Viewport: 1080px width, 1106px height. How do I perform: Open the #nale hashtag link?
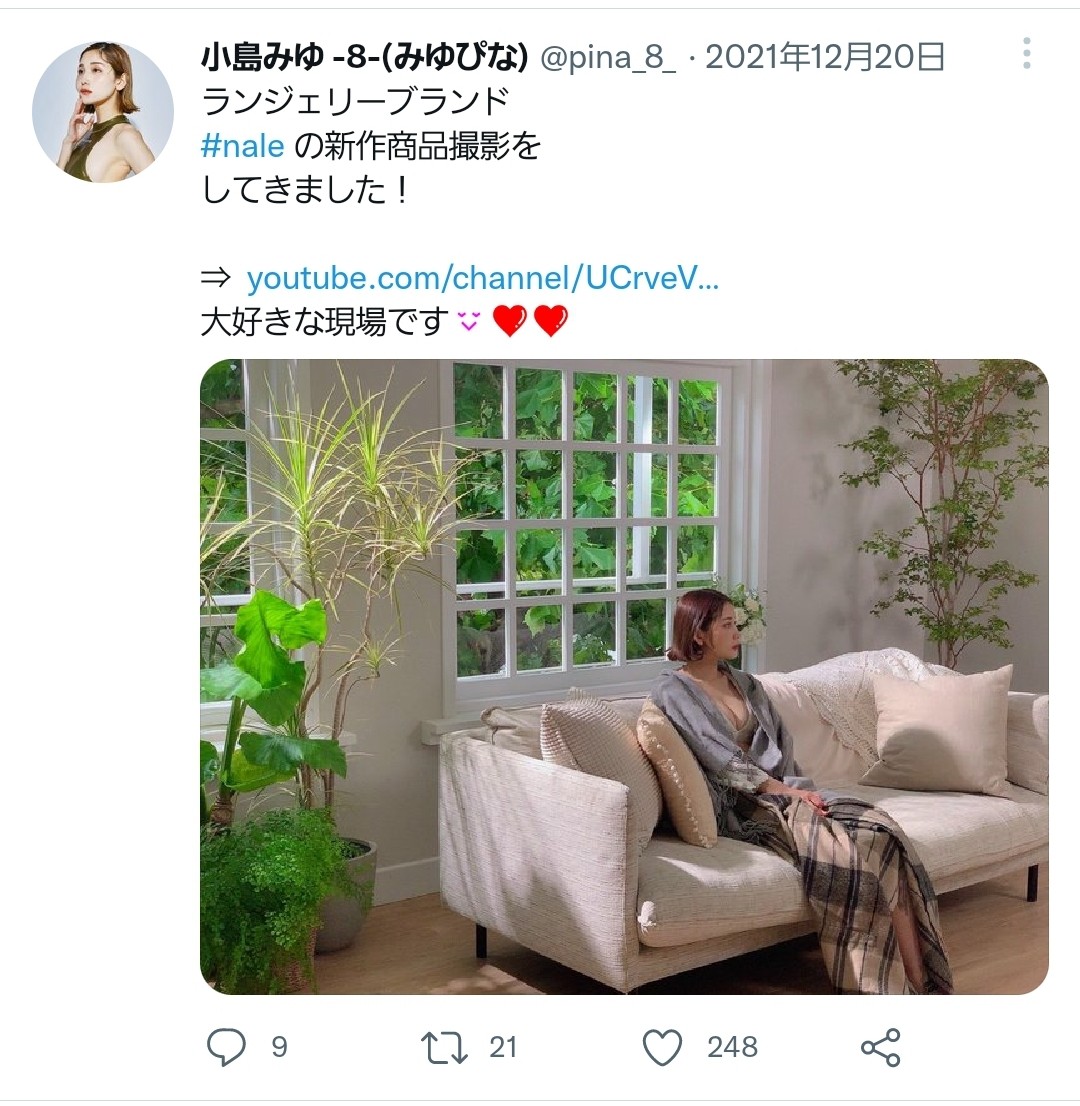pos(243,146)
